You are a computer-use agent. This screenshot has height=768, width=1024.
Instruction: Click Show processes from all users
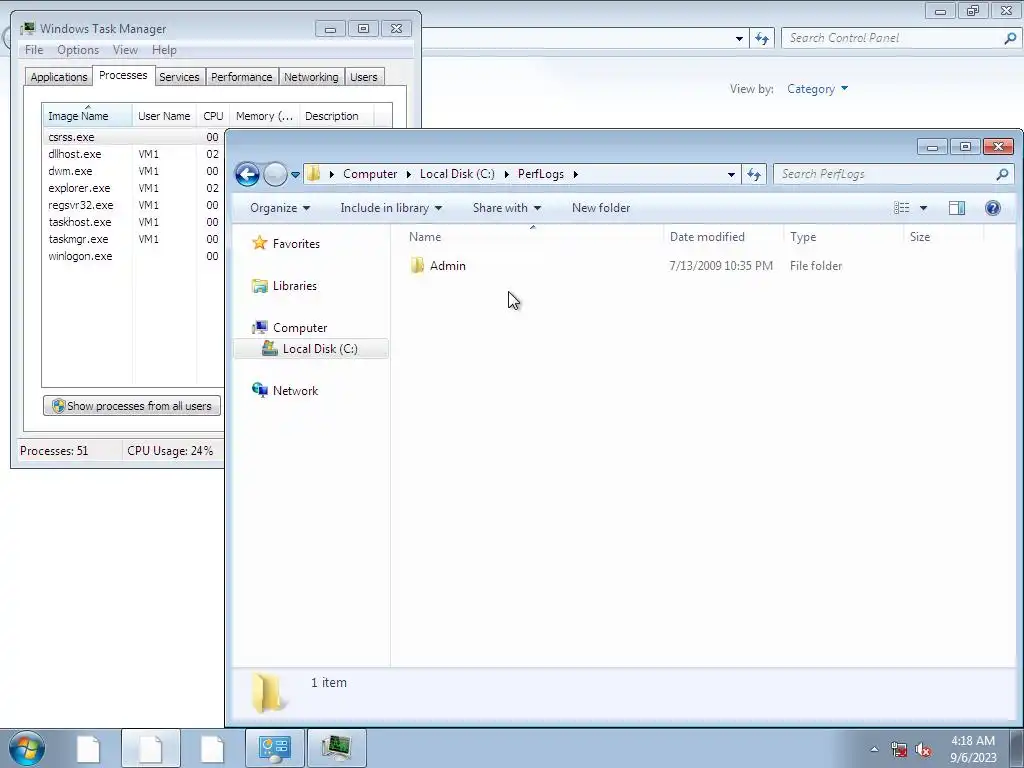[x=132, y=406]
